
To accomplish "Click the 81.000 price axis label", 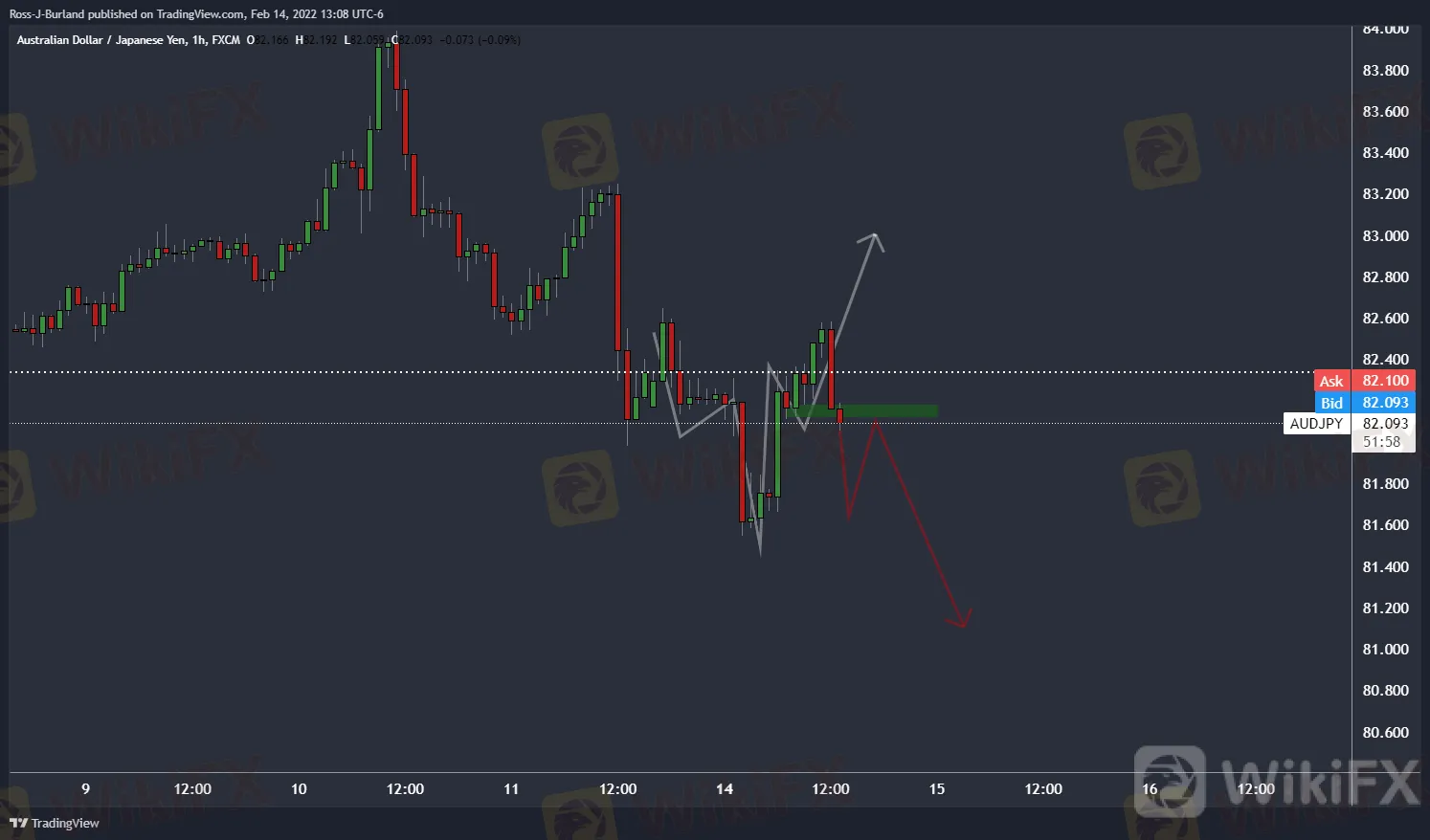I will 1385,650.
